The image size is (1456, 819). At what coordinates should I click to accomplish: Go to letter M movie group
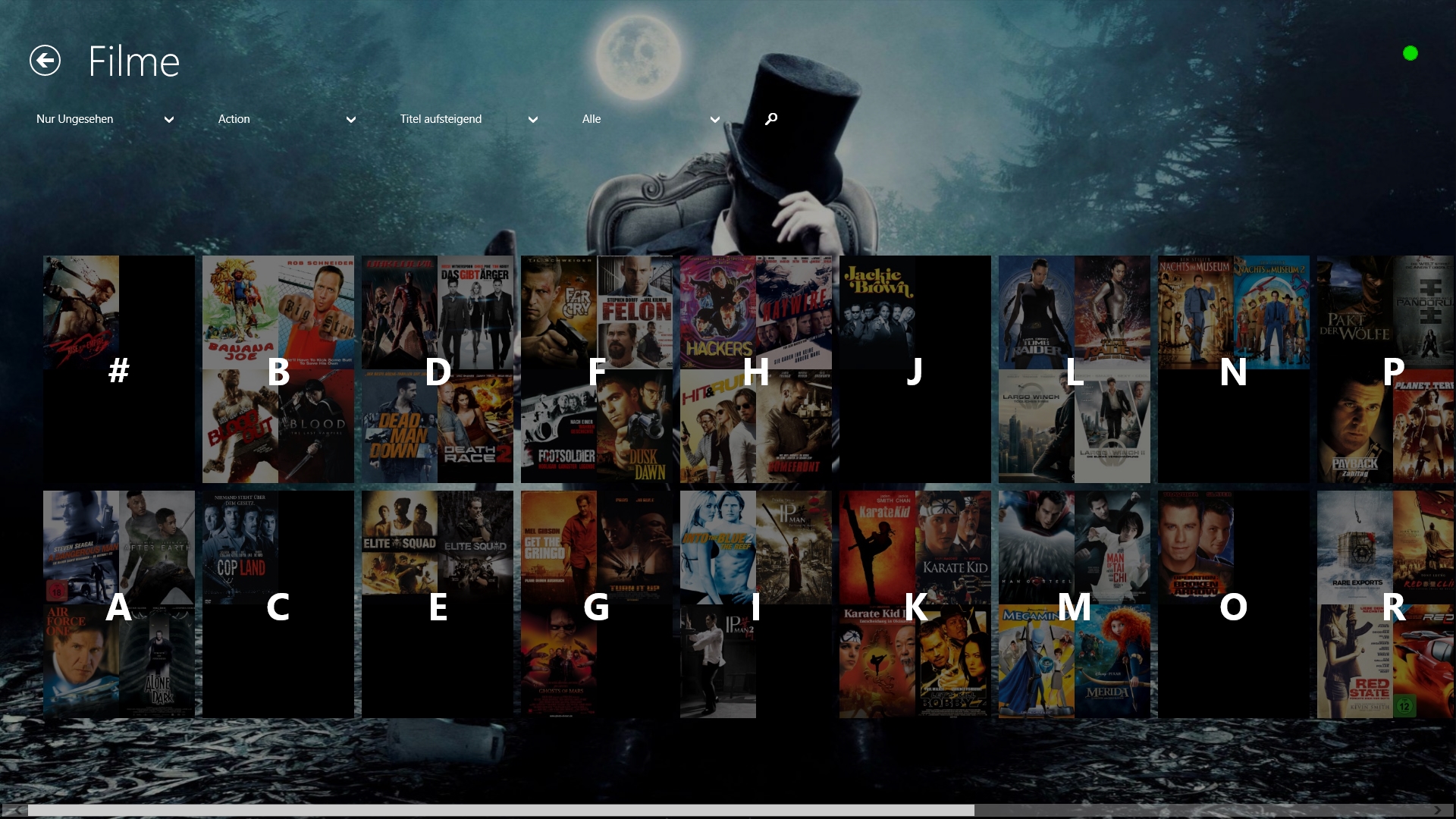pyautogui.click(x=1075, y=604)
